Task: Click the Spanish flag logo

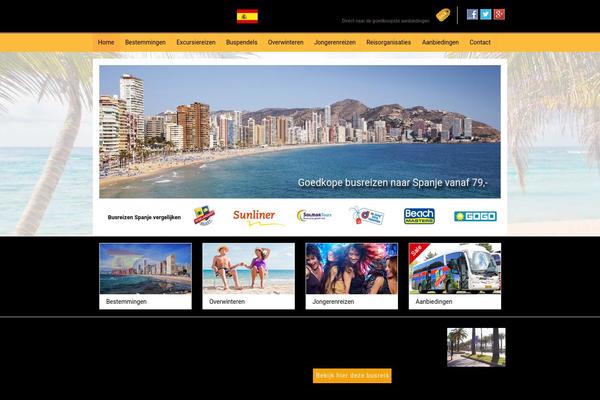Action: (247, 16)
